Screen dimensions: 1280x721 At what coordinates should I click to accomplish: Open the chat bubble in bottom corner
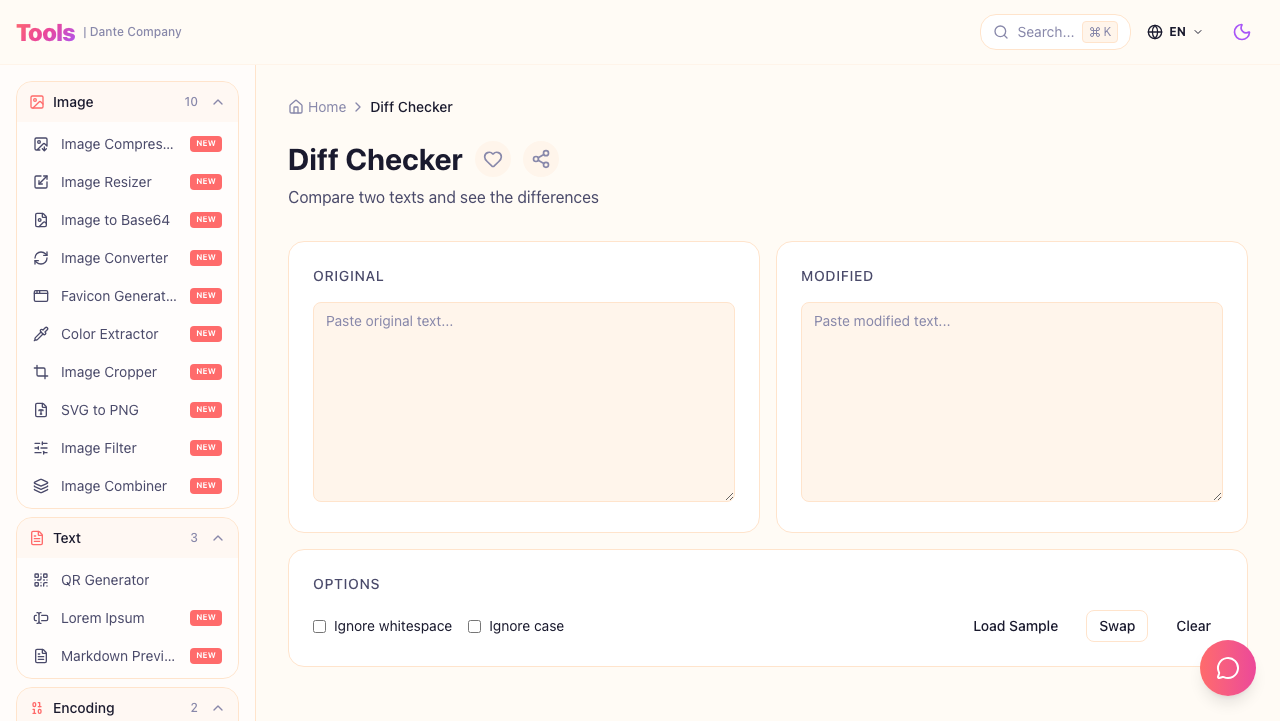point(1228,668)
